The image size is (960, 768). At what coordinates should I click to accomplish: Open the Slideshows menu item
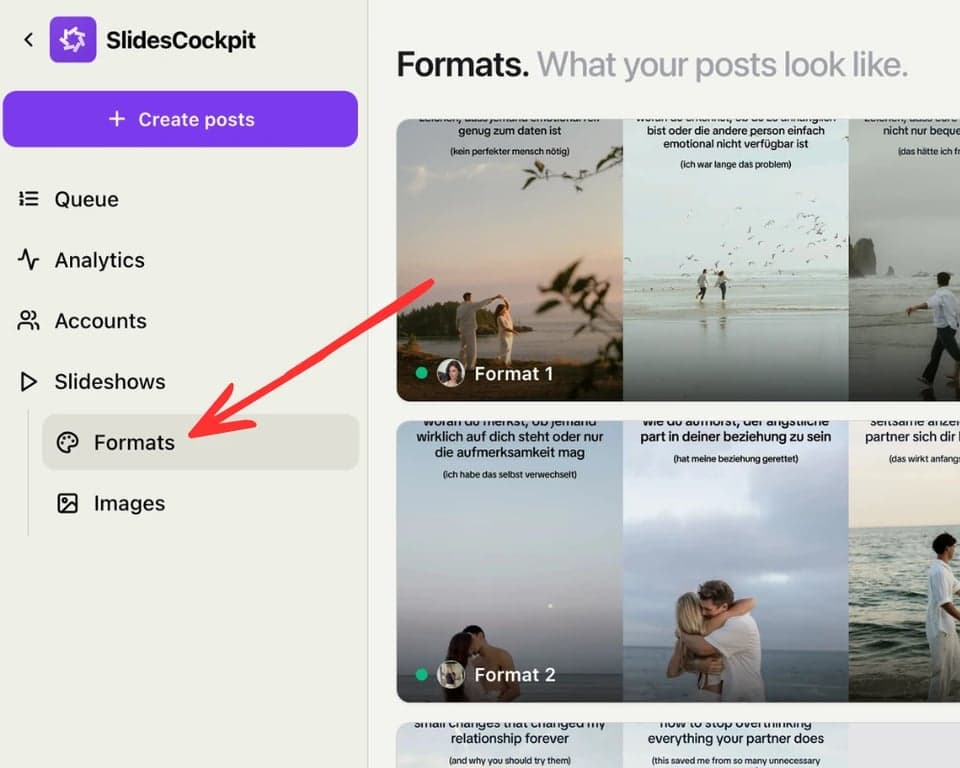[110, 382]
